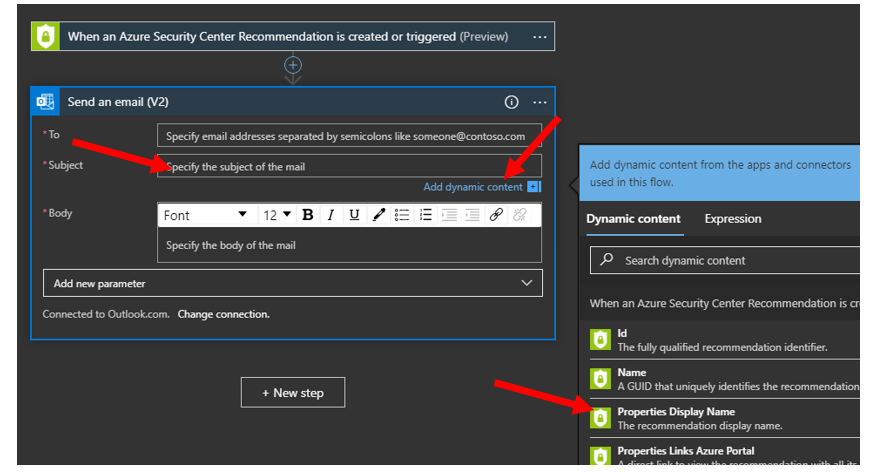Click the Properties Display Name shield icon
Viewport: 873px width, 472px height.
600,418
